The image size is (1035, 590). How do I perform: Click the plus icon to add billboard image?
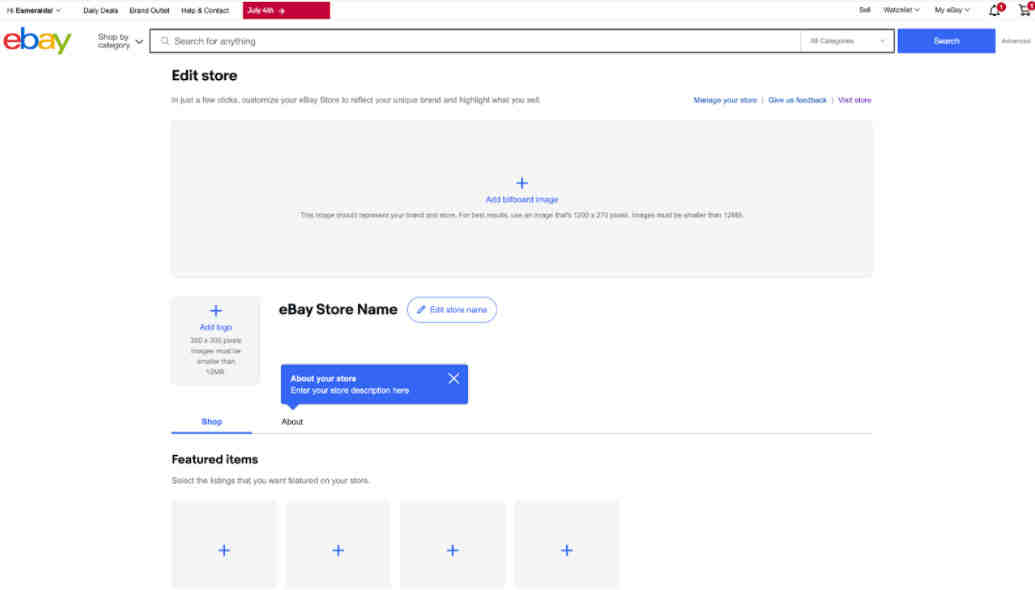[x=521, y=183]
